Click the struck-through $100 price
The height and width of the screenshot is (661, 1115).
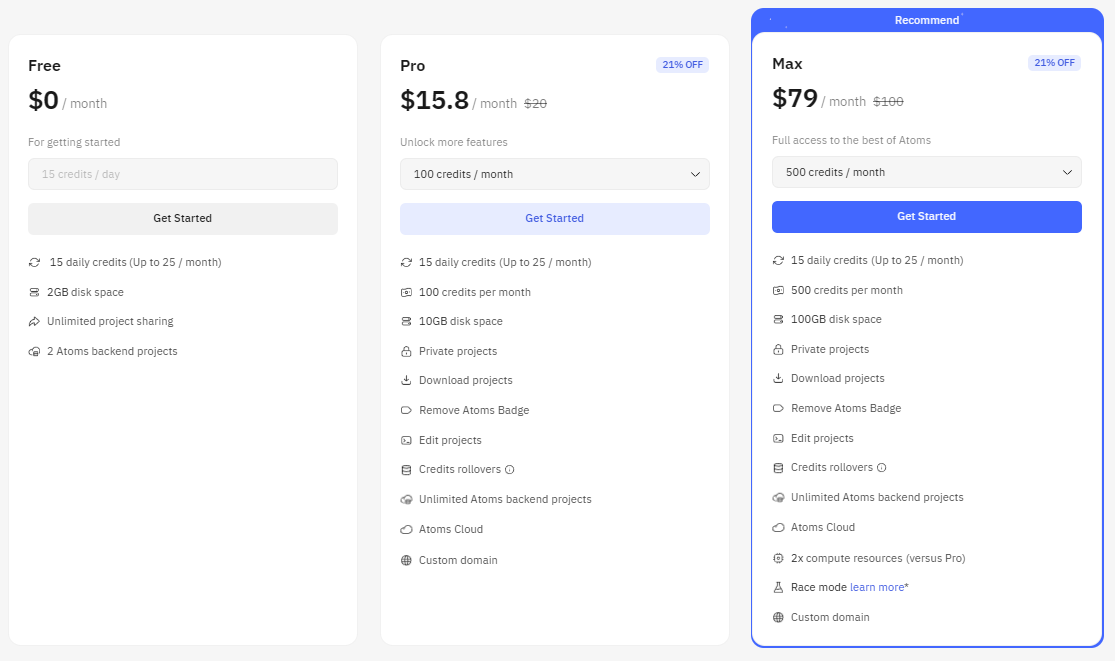coord(888,102)
